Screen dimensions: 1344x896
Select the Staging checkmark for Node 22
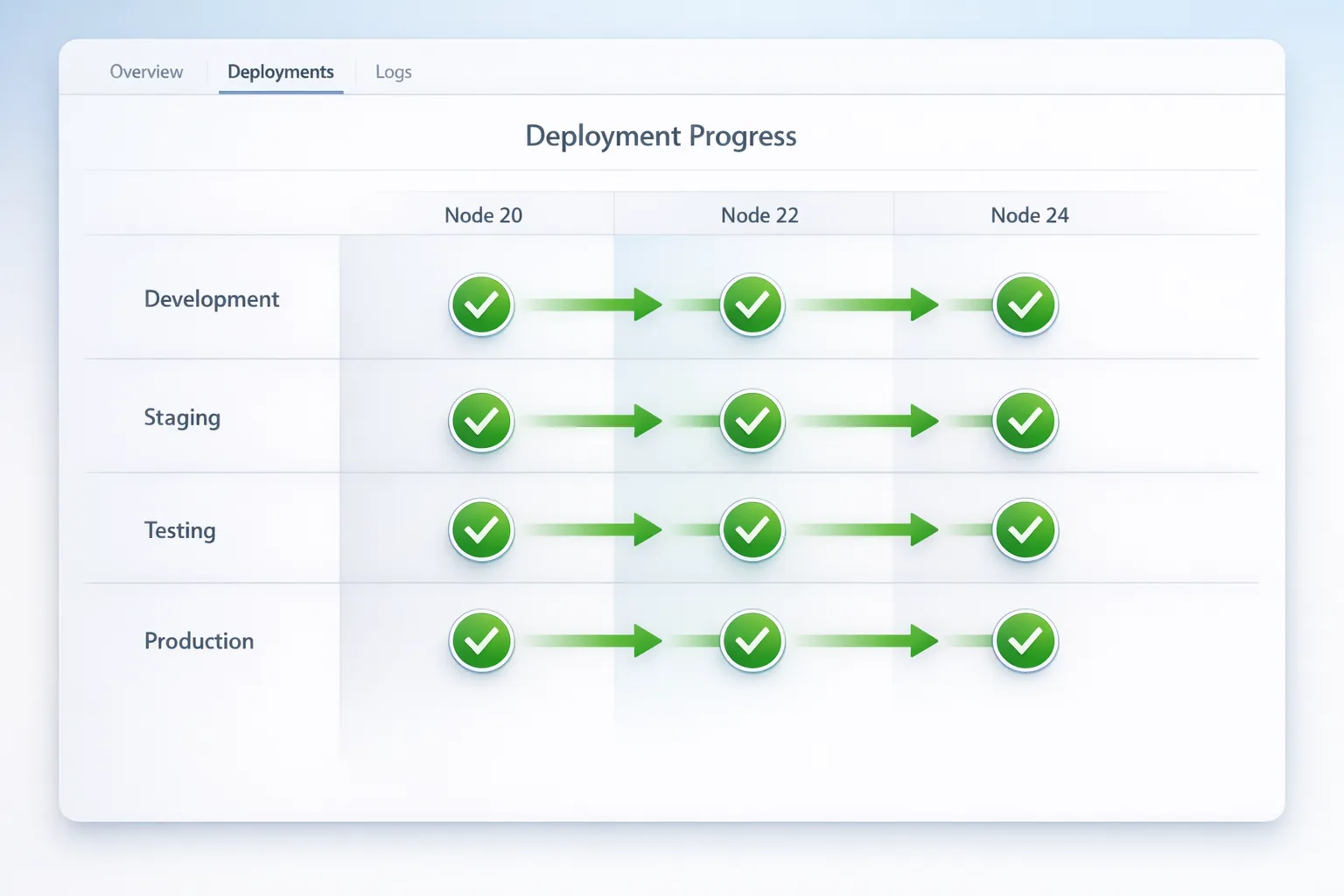752,420
